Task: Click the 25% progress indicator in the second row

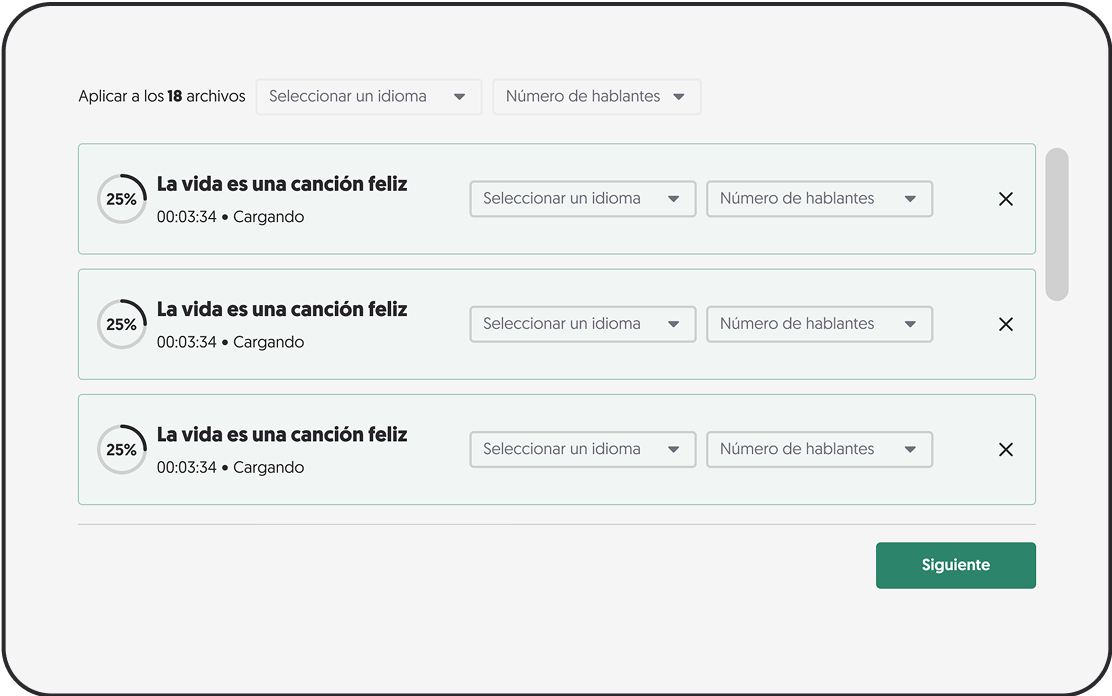Action: coord(121,324)
